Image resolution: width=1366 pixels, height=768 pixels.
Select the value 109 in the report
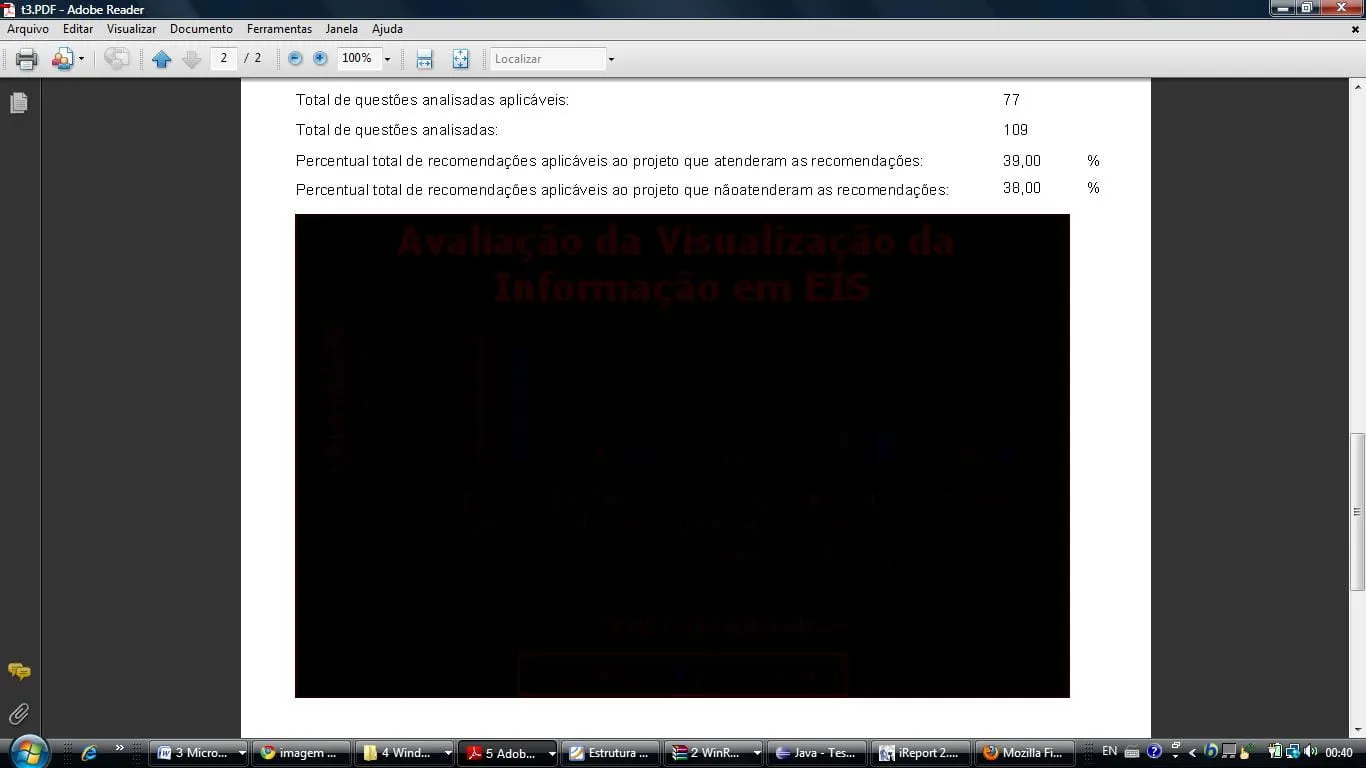point(1015,130)
